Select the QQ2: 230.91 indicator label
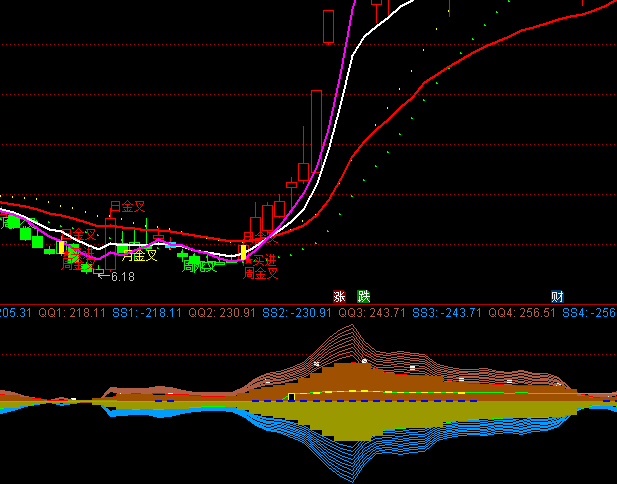 [222, 313]
